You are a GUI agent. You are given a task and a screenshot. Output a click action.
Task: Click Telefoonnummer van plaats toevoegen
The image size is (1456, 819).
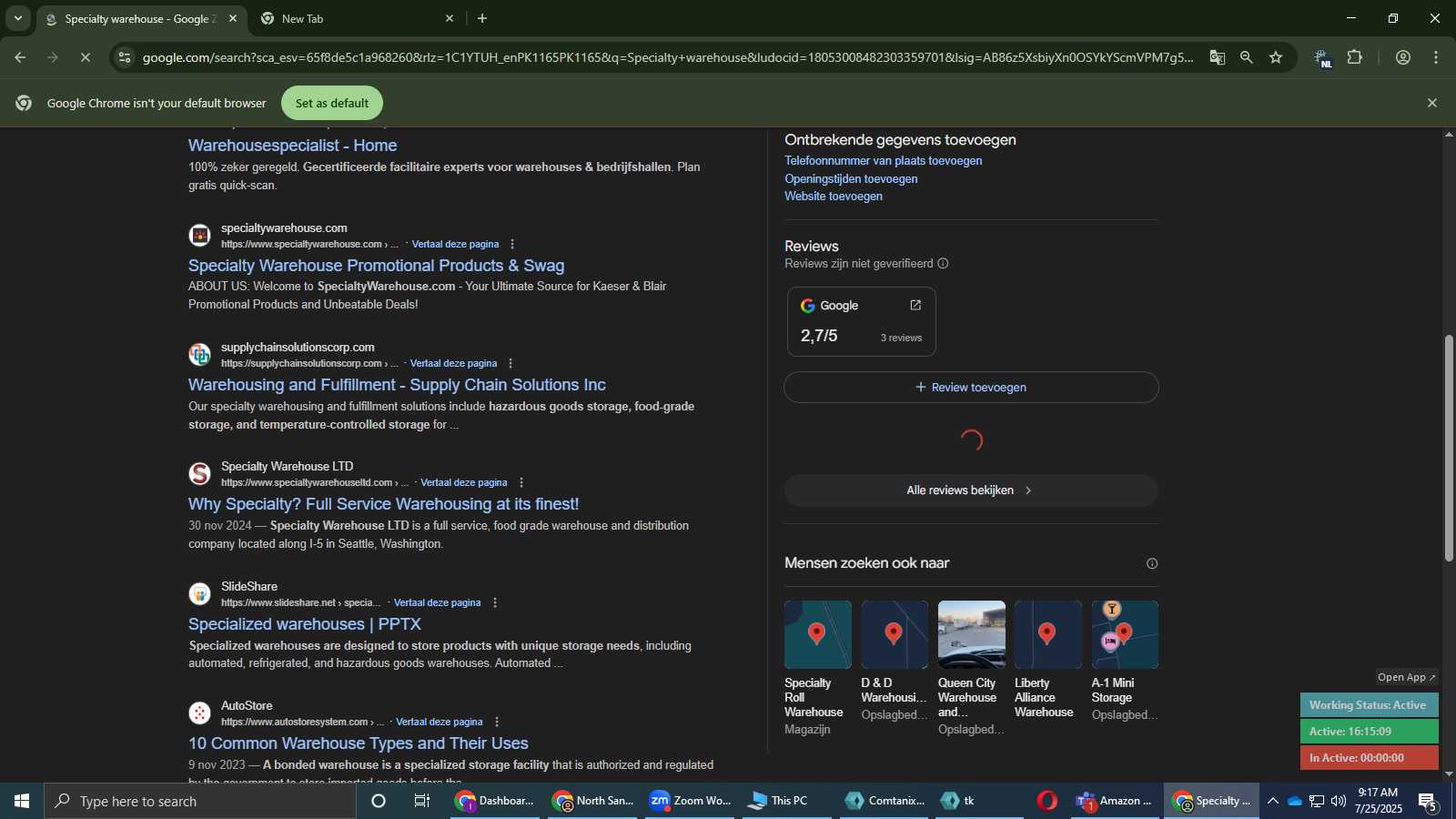coord(883,161)
